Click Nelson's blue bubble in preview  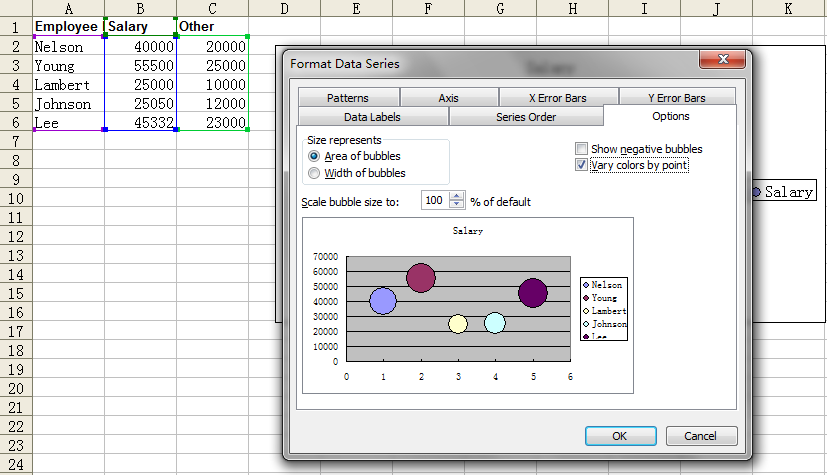pyautogui.click(x=383, y=301)
